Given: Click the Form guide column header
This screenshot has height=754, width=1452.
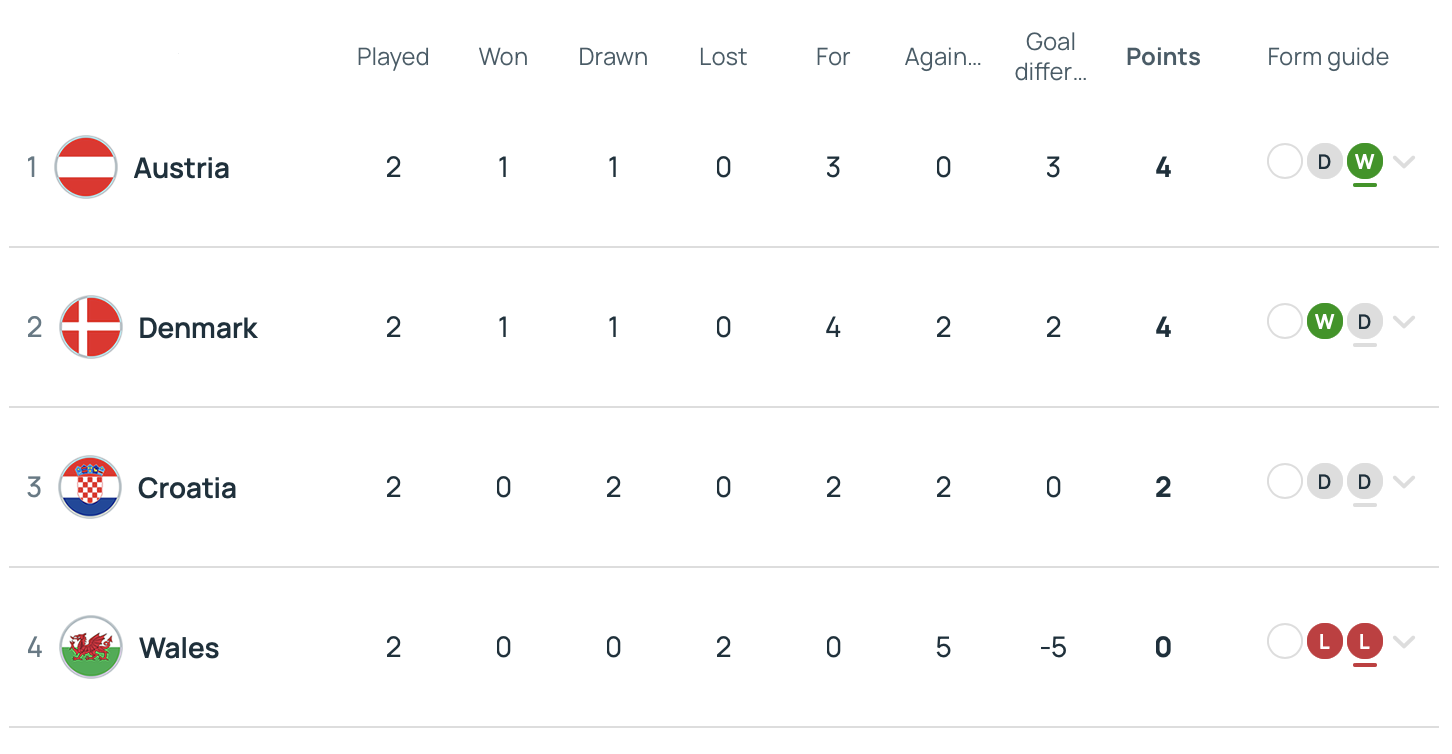Looking at the screenshot, I should tap(1327, 57).
